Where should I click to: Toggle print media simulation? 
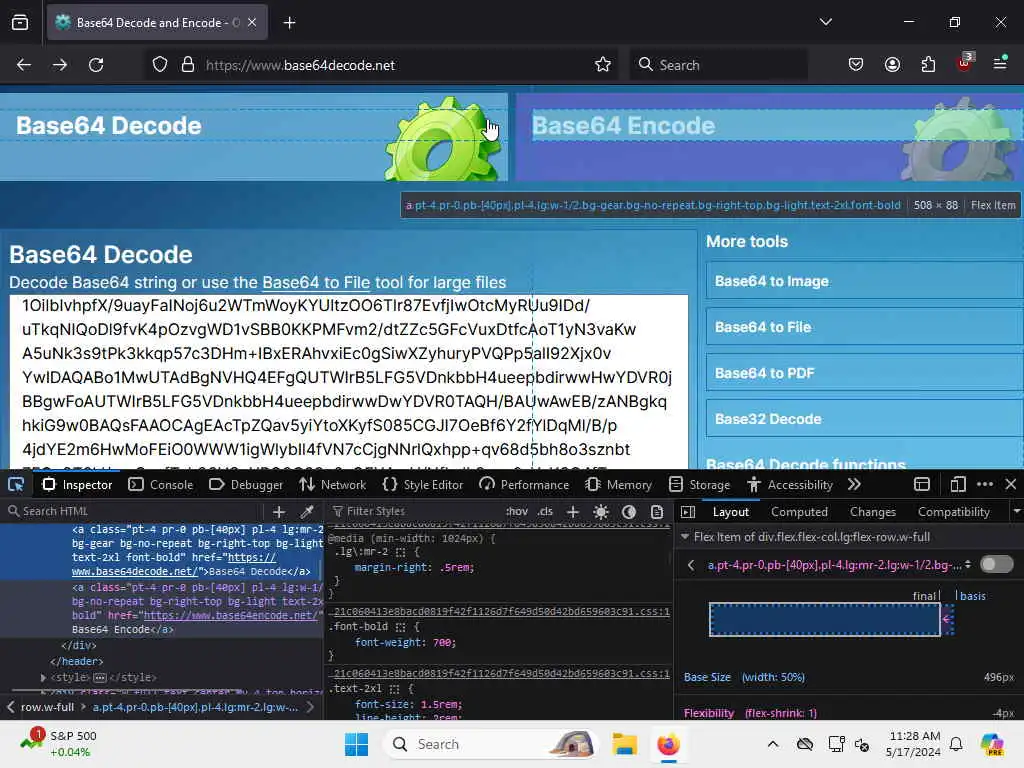pos(657,511)
